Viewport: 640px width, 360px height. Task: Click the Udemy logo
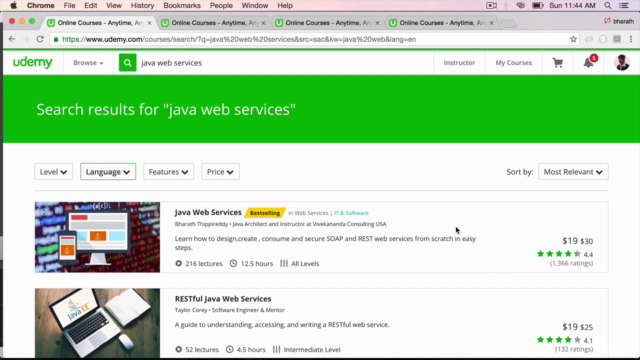(33, 62)
